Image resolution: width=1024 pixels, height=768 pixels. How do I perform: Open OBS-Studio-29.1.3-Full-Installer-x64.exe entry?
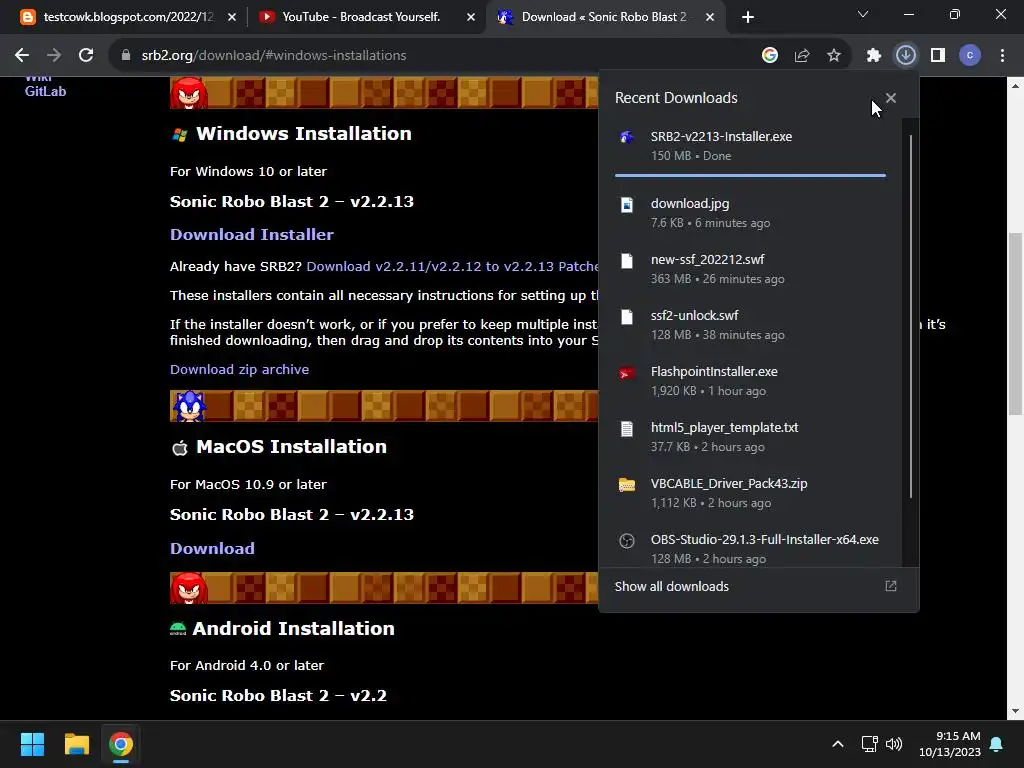750,549
